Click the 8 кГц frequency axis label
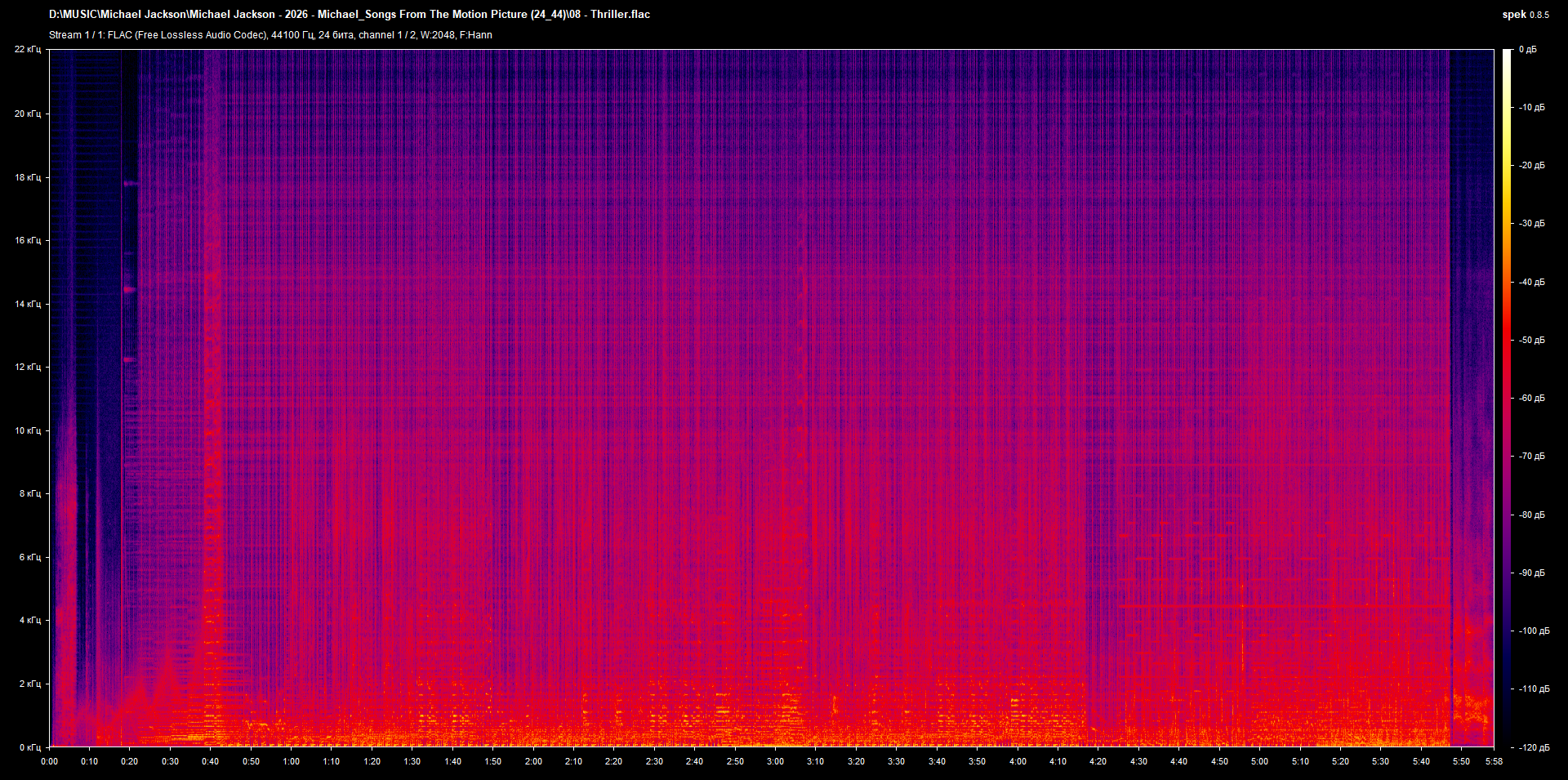Viewport: 1568px width, 780px height. coord(30,493)
